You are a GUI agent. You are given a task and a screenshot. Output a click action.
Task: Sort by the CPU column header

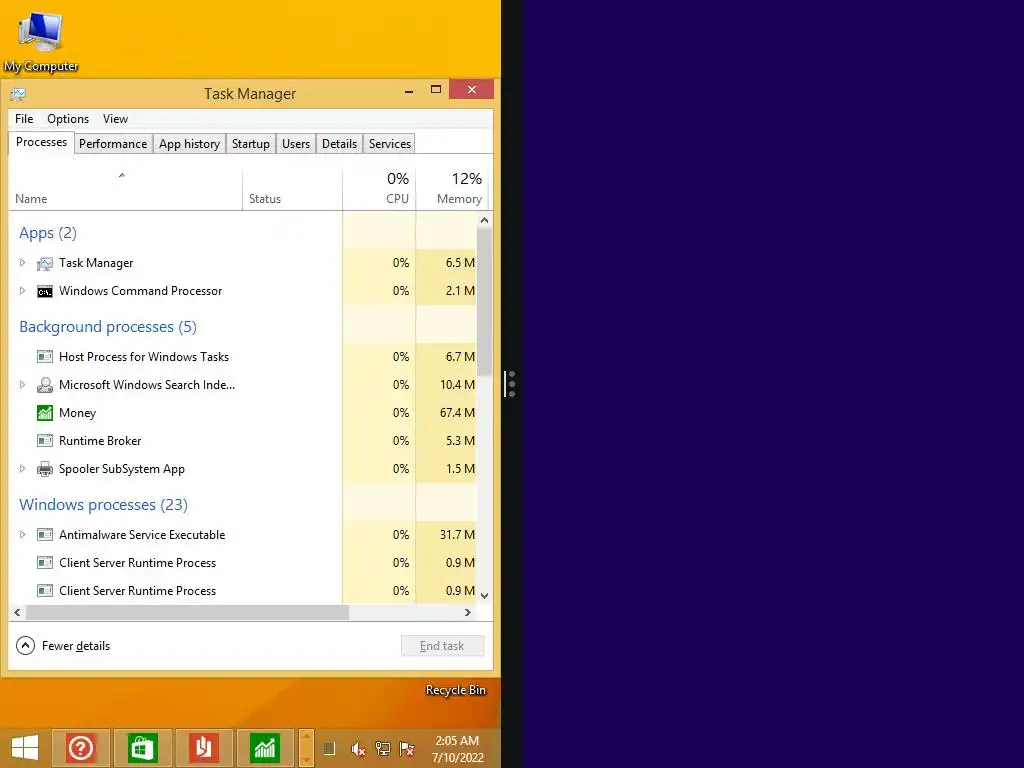tap(379, 188)
